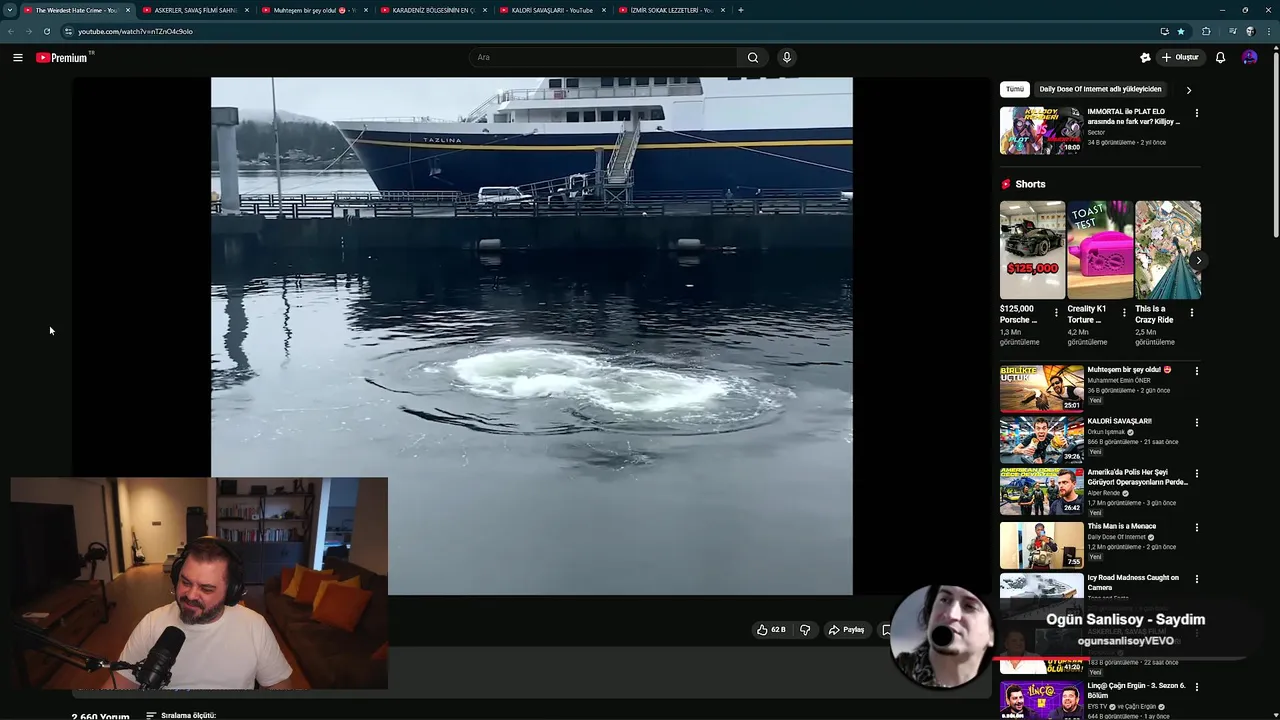This screenshot has height=720, width=1280.
Task: Open options for This is a Crazy Ride short
Action: click(1191, 313)
